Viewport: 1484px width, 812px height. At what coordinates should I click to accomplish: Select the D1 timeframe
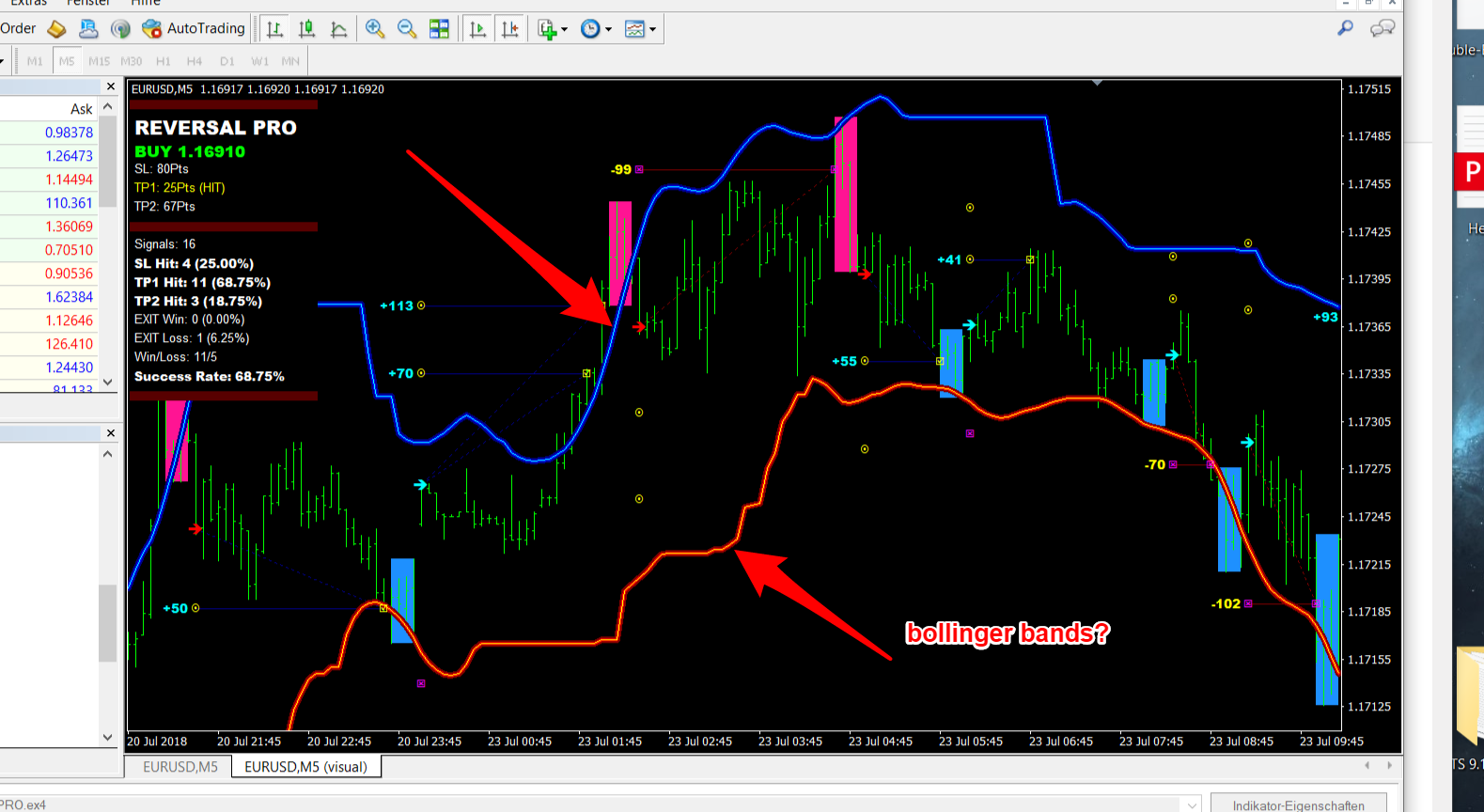tap(227, 61)
